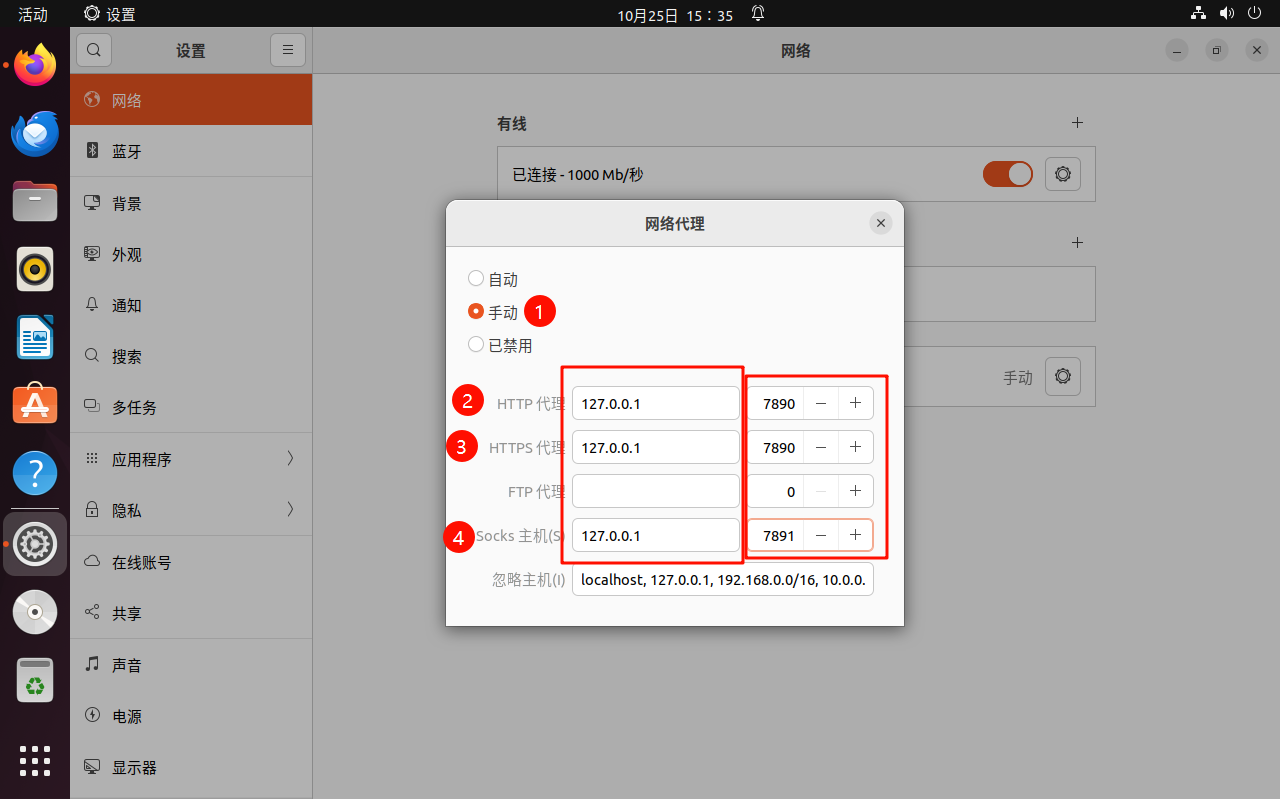Show applications grid in dock
Image resolution: width=1280 pixels, height=799 pixels.
click(x=35, y=760)
